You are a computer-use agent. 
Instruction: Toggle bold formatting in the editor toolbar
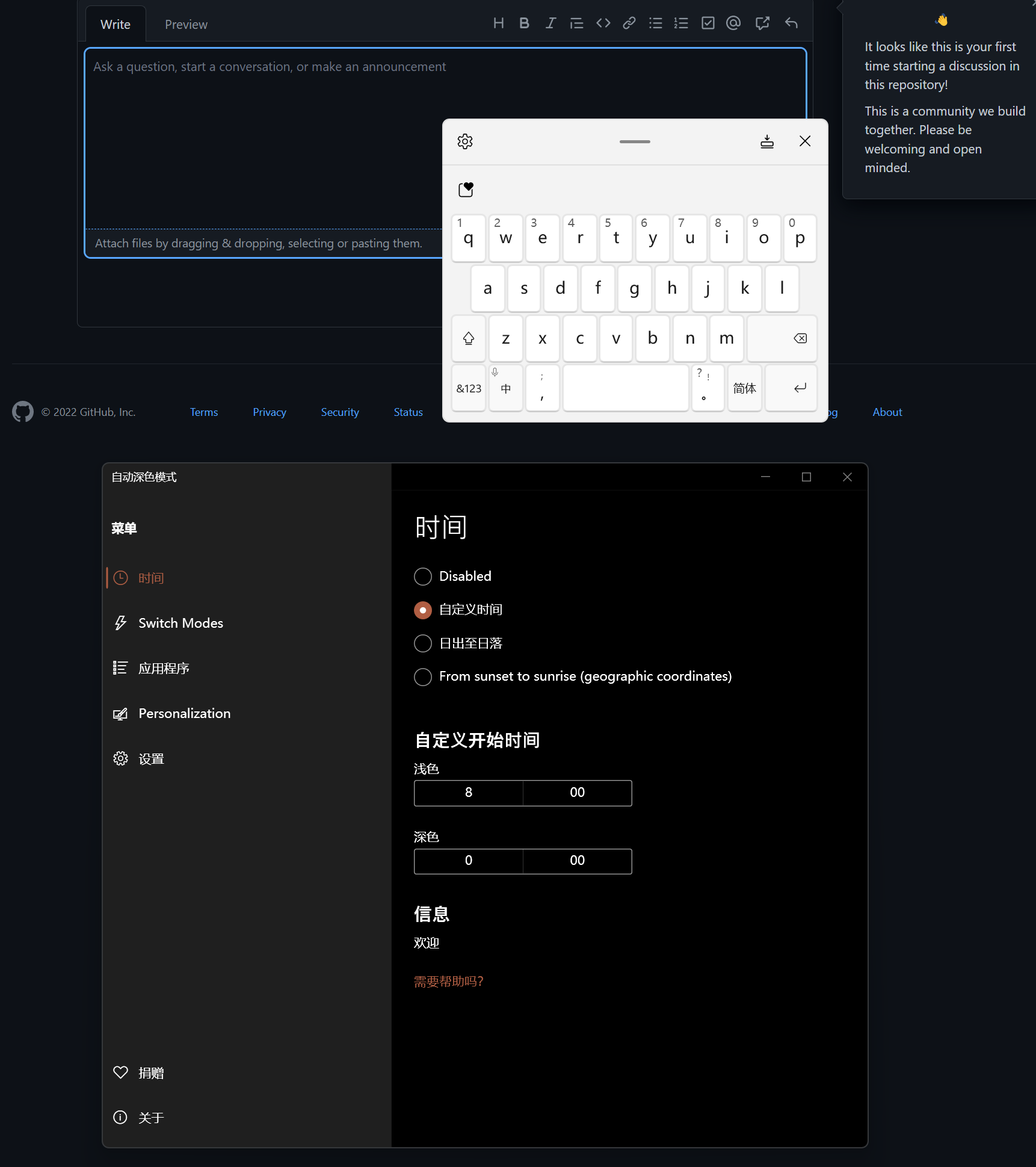point(524,23)
